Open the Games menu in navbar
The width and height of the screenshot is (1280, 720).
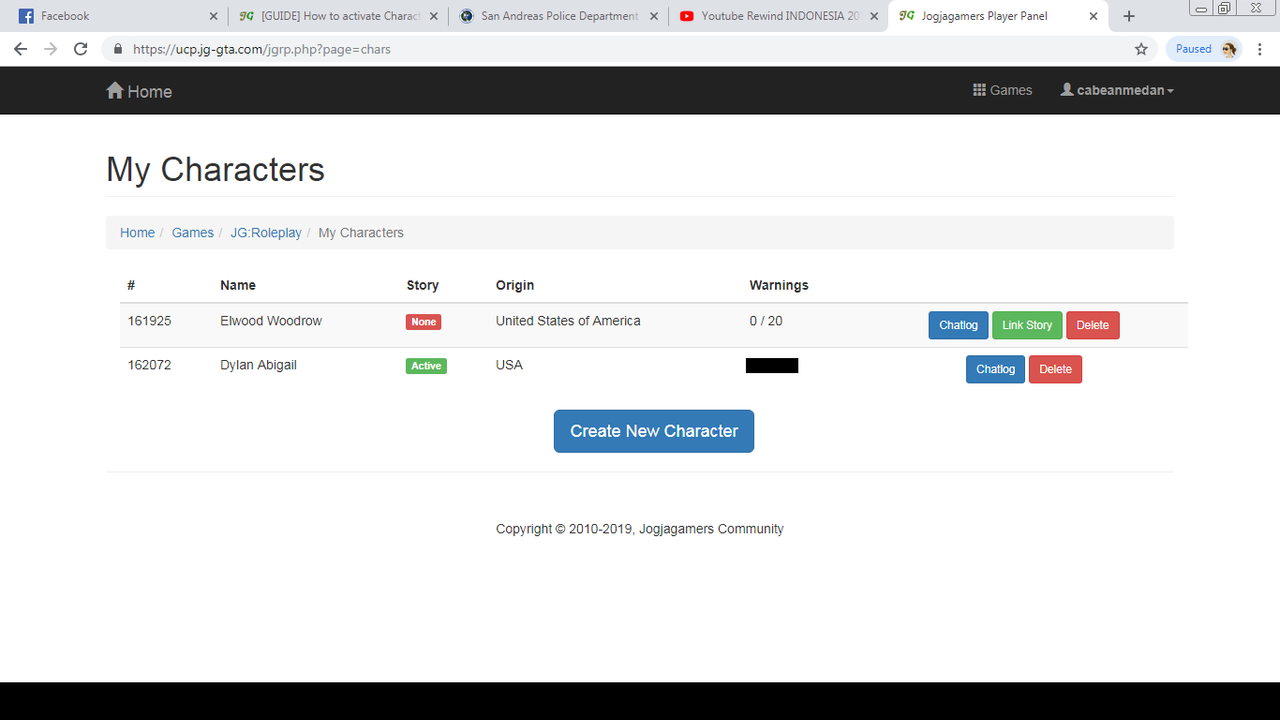click(1002, 90)
